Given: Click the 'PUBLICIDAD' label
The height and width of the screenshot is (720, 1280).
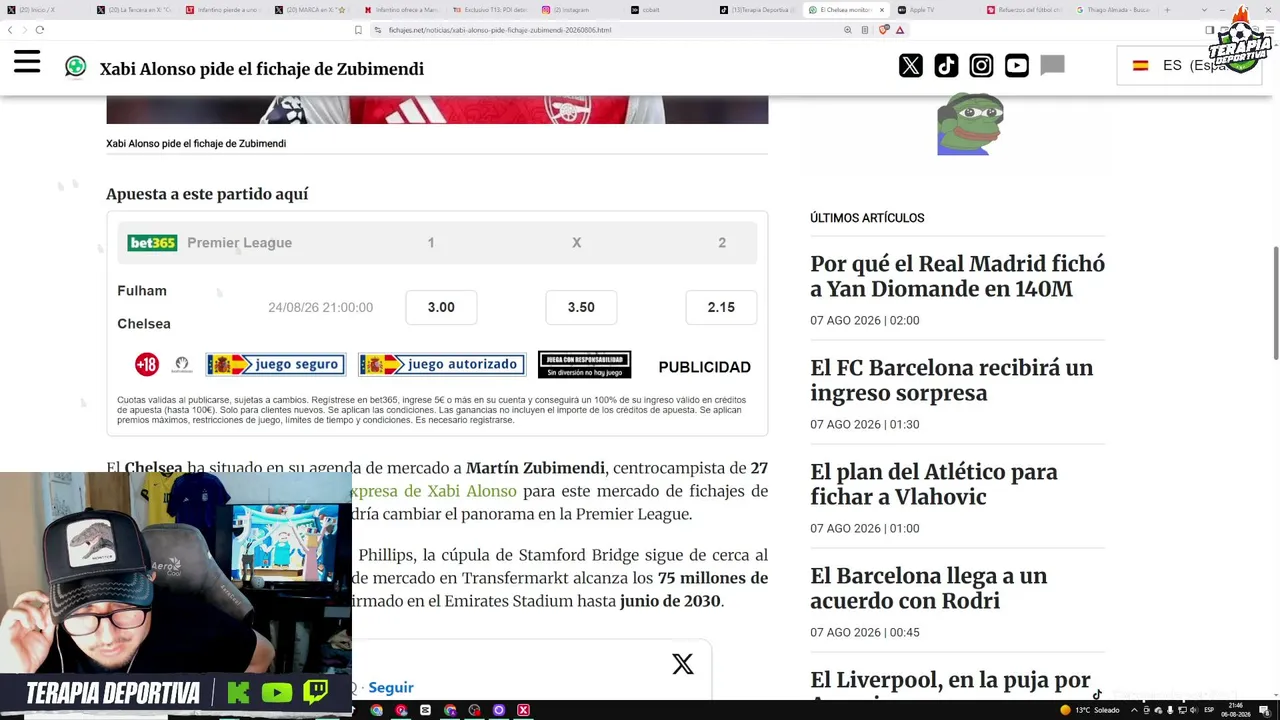Looking at the screenshot, I should (x=704, y=367).
